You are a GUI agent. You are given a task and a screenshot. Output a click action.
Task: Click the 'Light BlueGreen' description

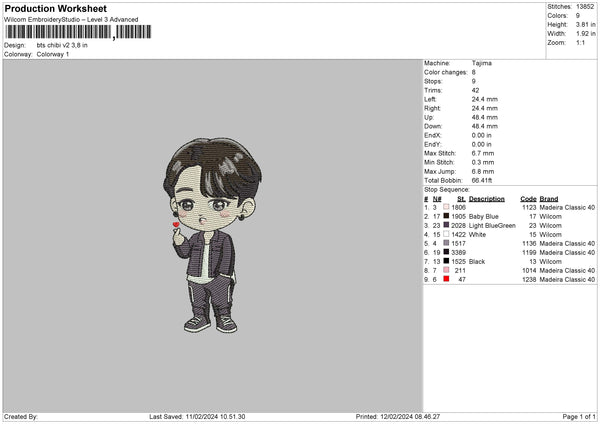492,225
